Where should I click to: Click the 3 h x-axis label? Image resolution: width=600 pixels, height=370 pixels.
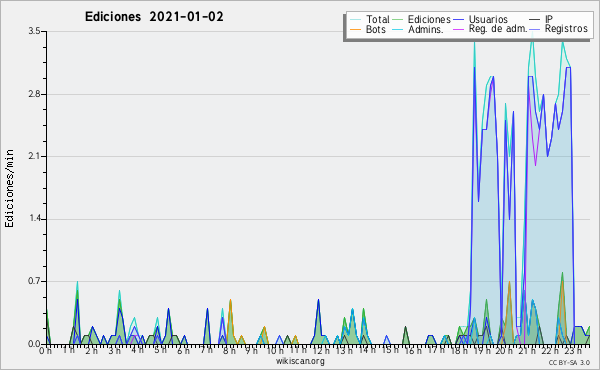(x=114, y=351)
